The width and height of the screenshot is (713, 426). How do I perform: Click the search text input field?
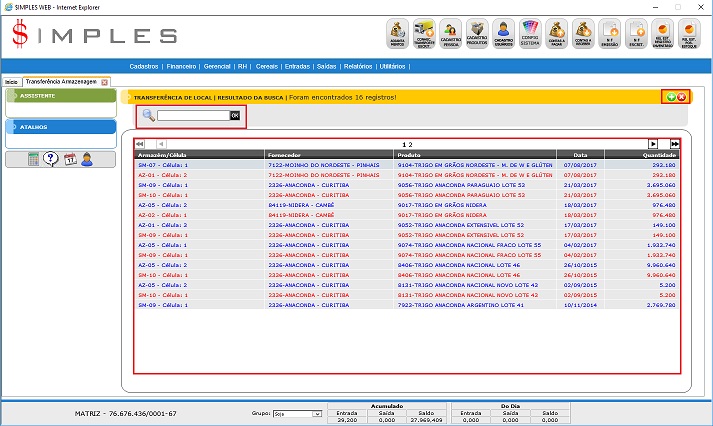[x=193, y=116]
